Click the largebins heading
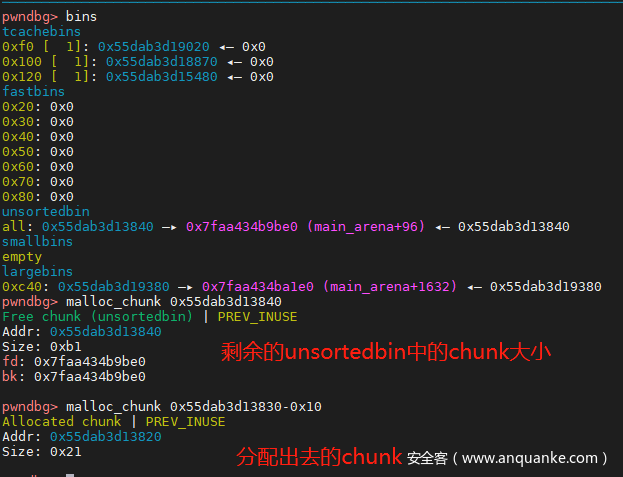The height and width of the screenshot is (477, 623). click(x=37, y=272)
